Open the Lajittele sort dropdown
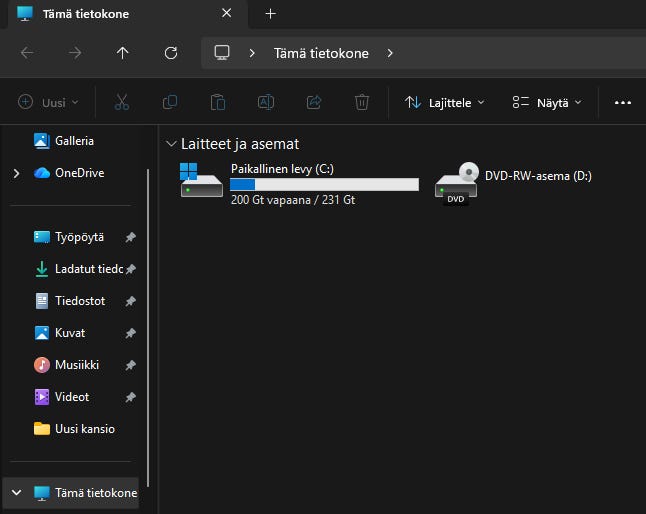The image size is (646, 514). [x=444, y=102]
